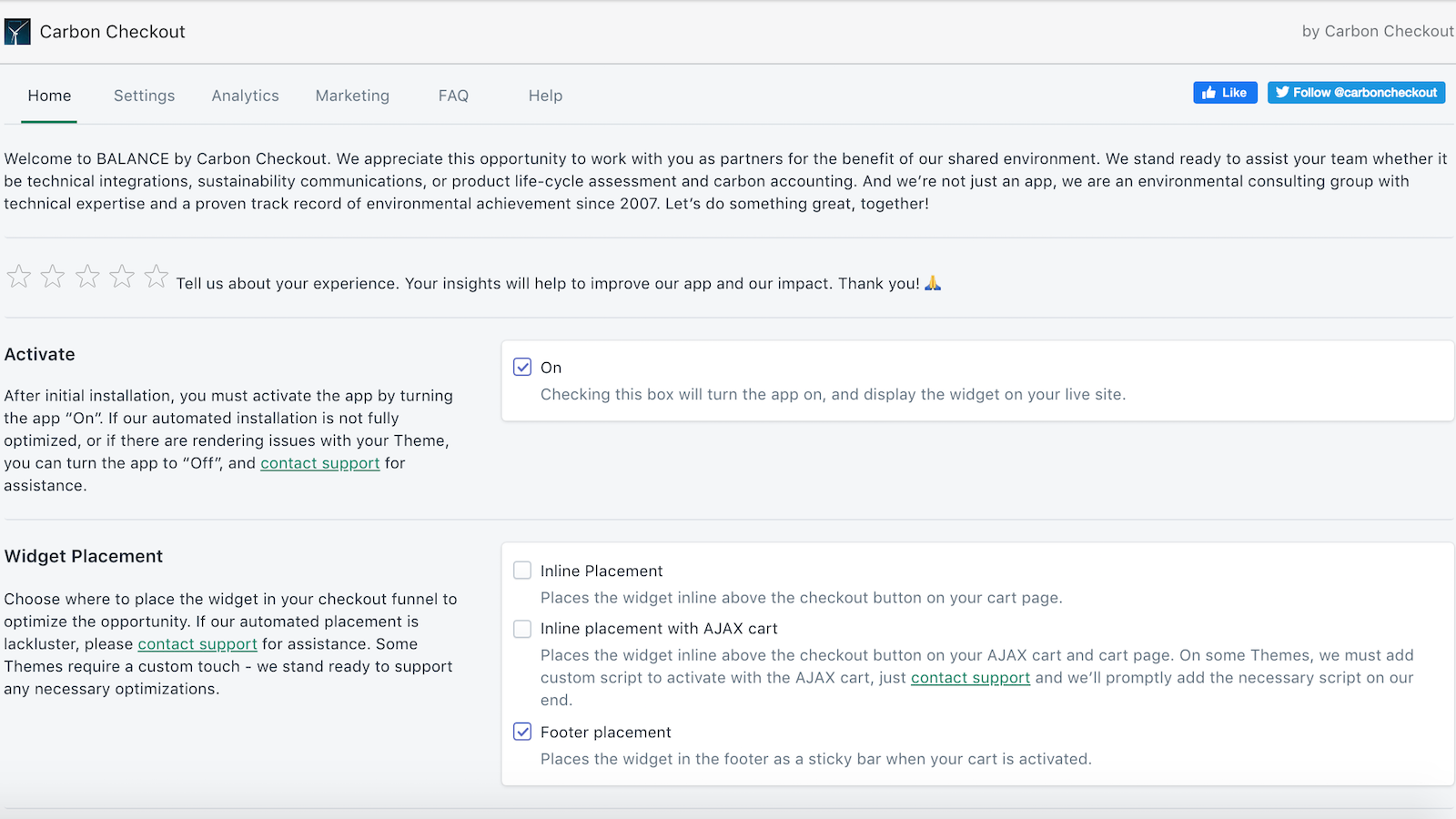Click the Help tab
This screenshot has width=1456, height=819.
pyautogui.click(x=545, y=96)
